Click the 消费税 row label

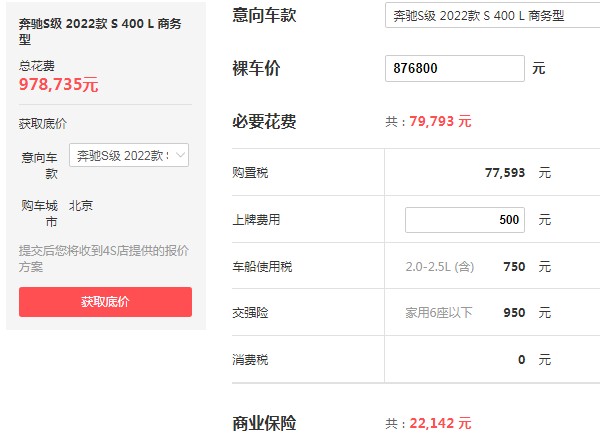point(250,360)
